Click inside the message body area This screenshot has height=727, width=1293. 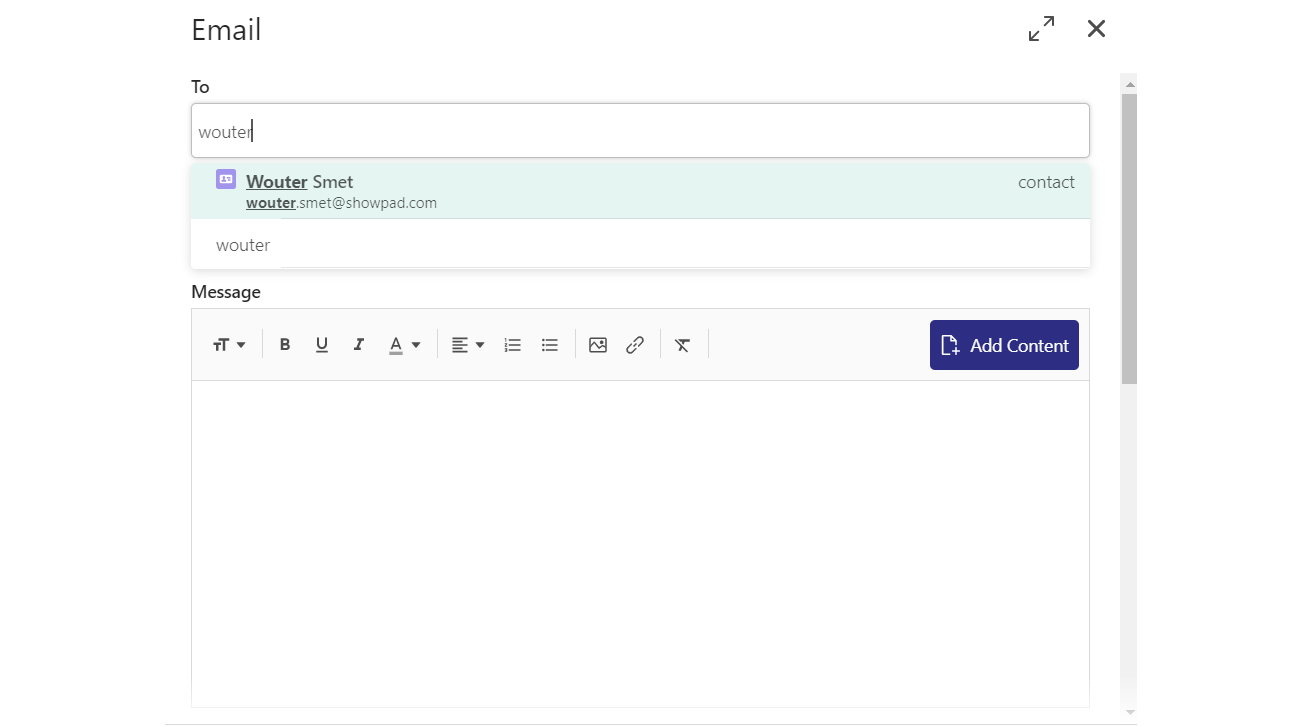point(640,540)
